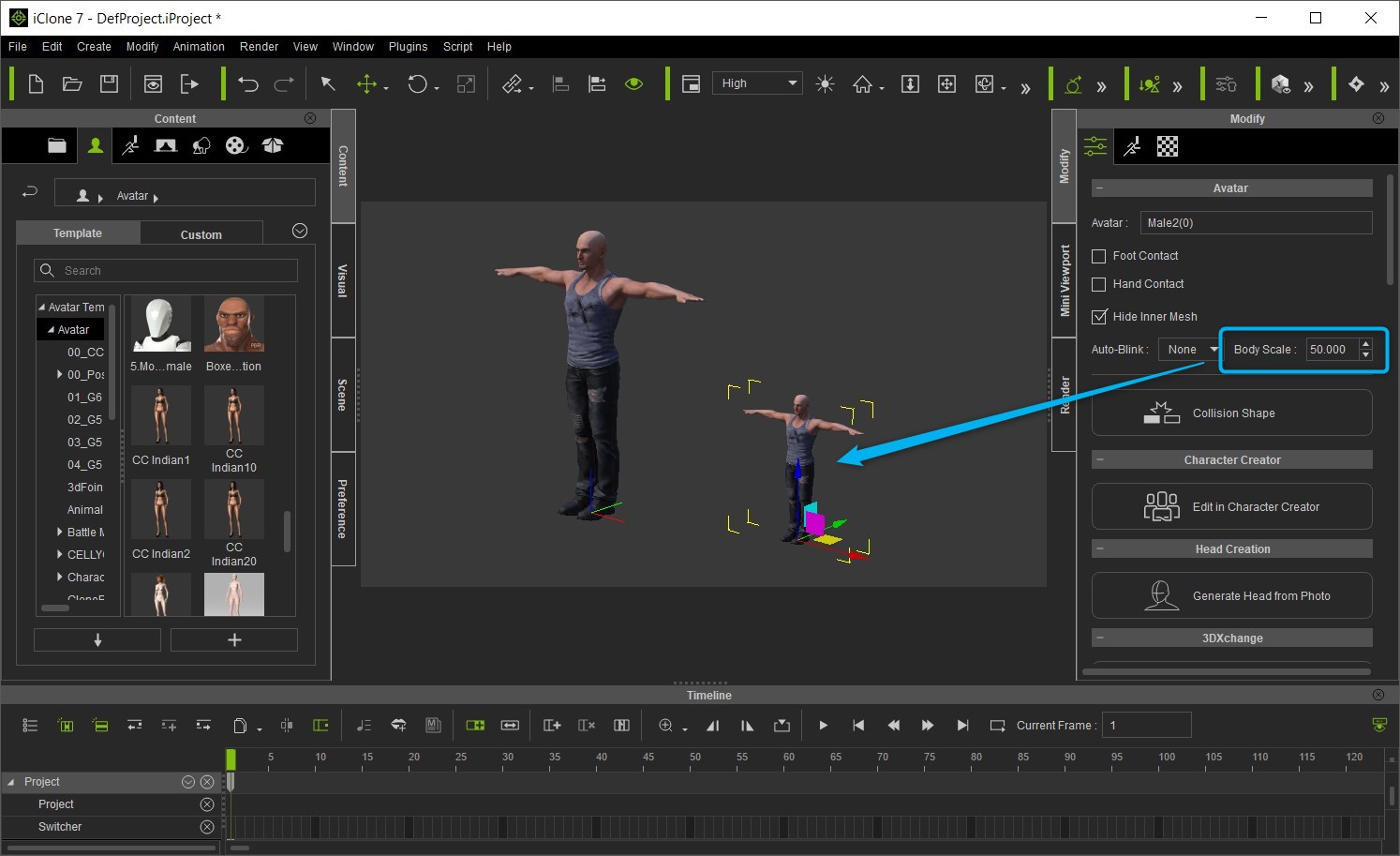This screenshot has width=1400, height=856.
Task: Click the Modify panel vertical scrollbar
Action: [1390, 230]
